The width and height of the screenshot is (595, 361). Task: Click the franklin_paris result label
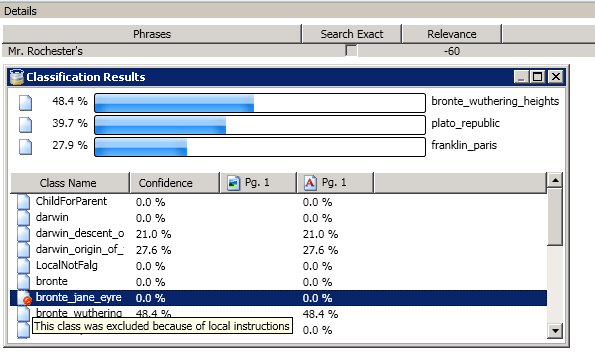[x=464, y=145]
